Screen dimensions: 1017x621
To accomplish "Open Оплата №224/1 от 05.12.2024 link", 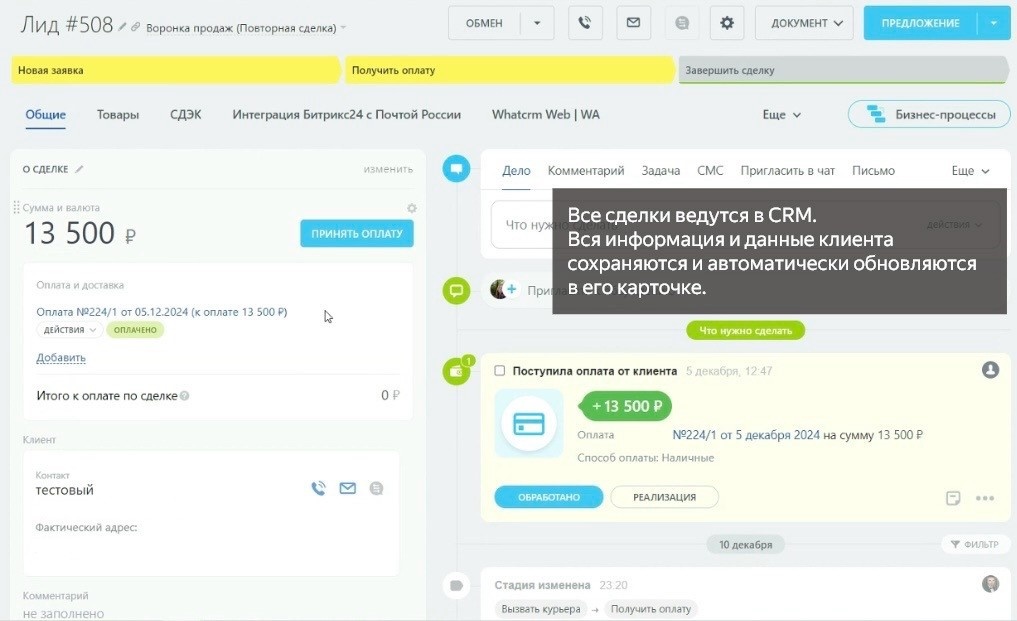I will 162,312.
